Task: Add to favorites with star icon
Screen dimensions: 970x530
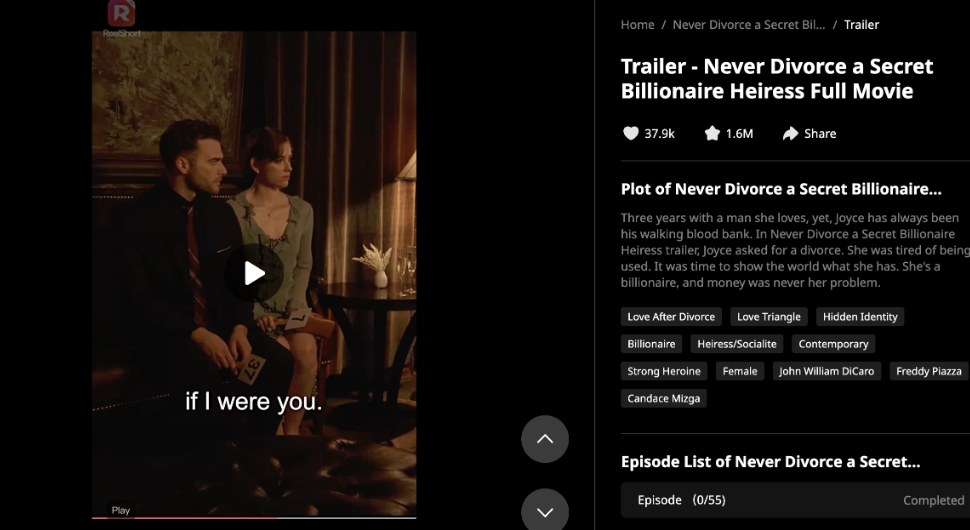Action: click(712, 134)
